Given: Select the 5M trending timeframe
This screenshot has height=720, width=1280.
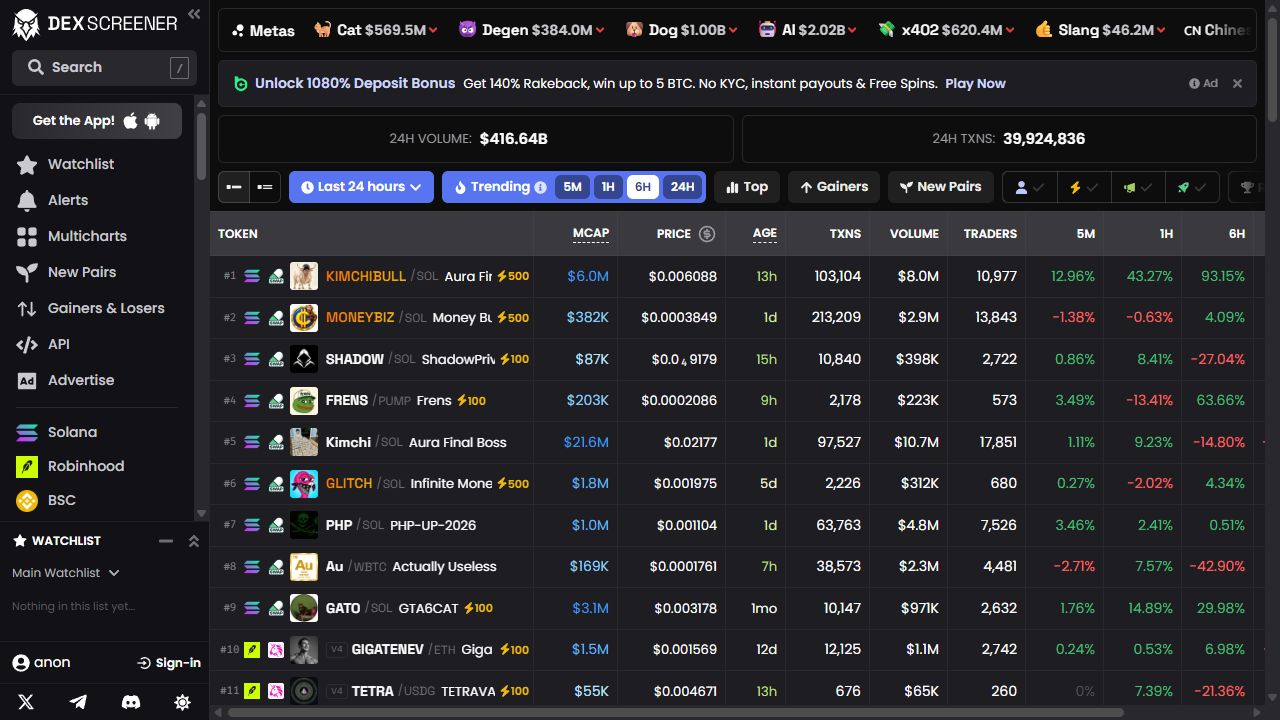Looking at the screenshot, I should 572,187.
